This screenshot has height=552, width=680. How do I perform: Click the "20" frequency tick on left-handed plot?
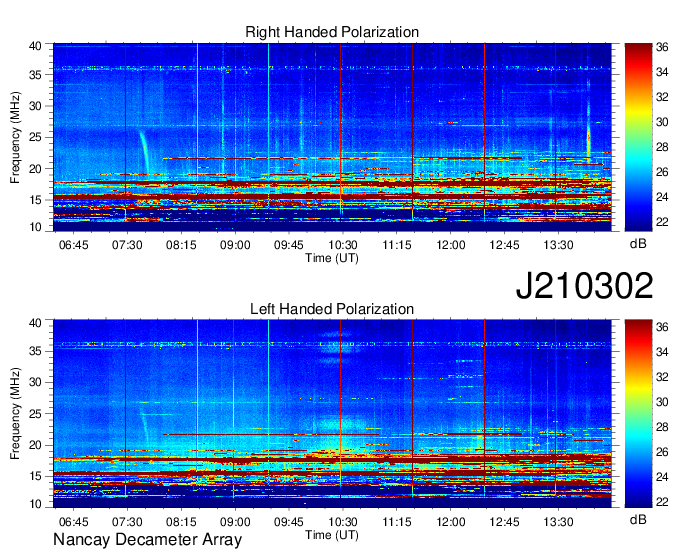(36, 445)
